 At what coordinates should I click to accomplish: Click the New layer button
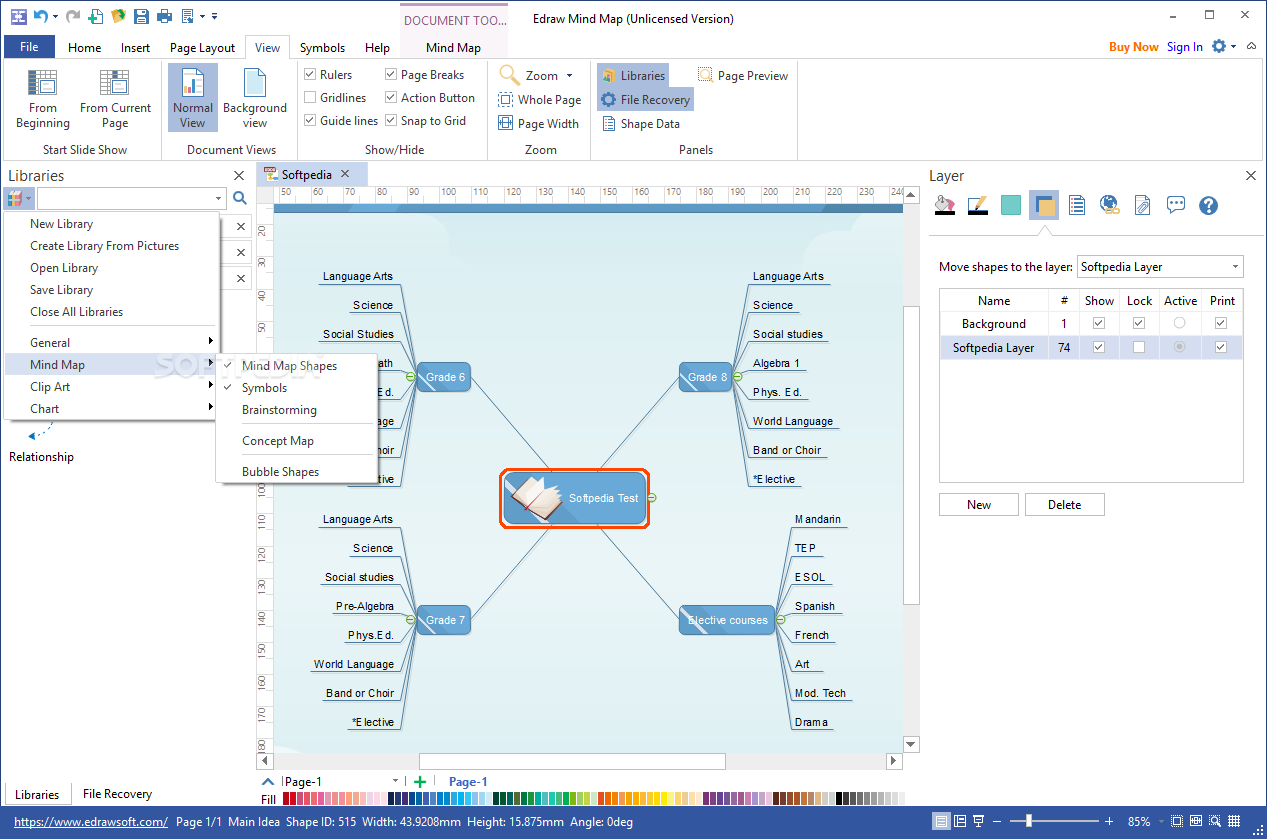pyautogui.click(x=979, y=505)
